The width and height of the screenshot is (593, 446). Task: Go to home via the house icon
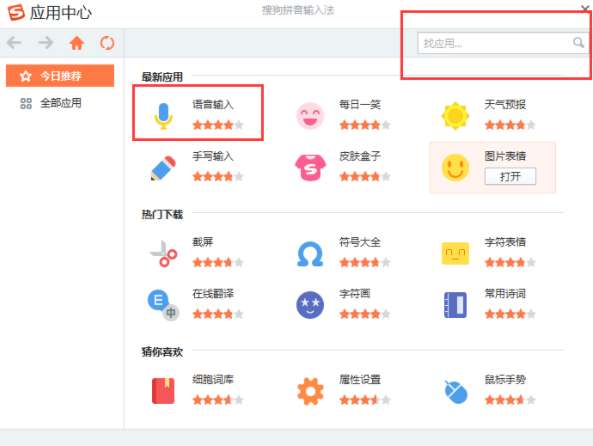(x=76, y=43)
